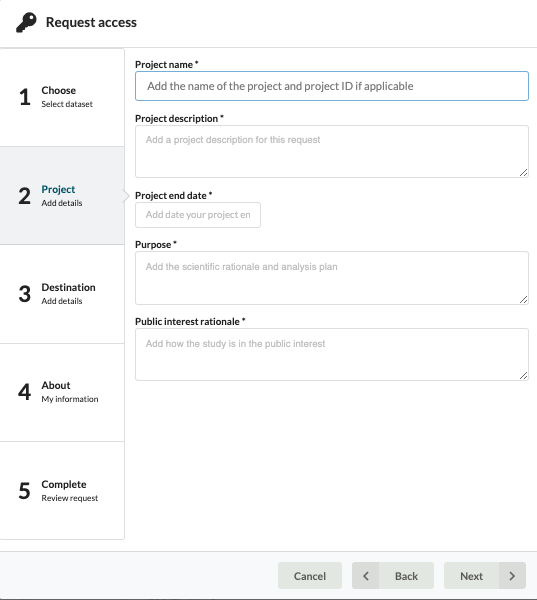Click the left chevron on Back button

click(x=366, y=576)
